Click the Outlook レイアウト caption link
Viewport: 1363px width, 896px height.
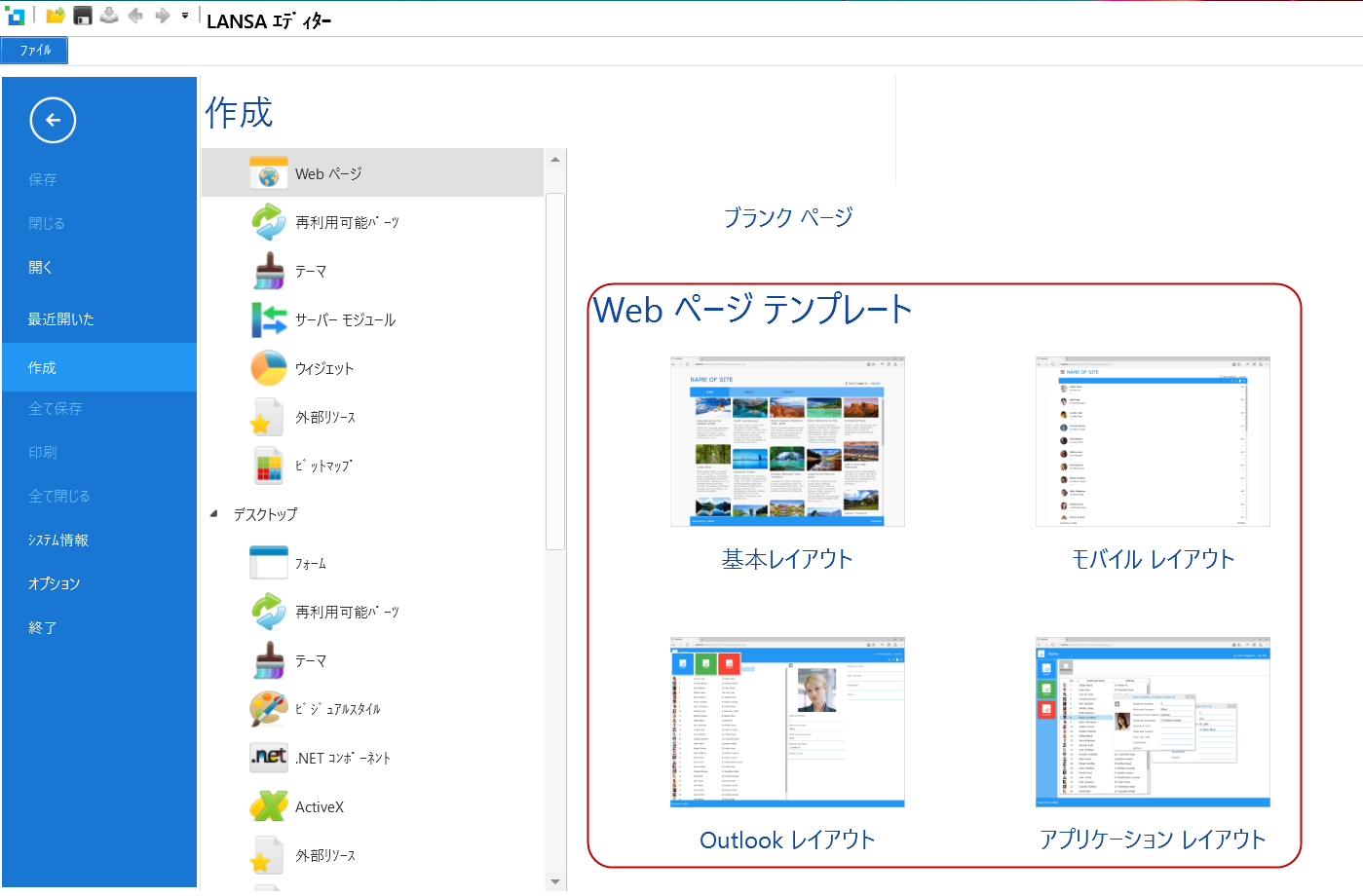(x=787, y=840)
